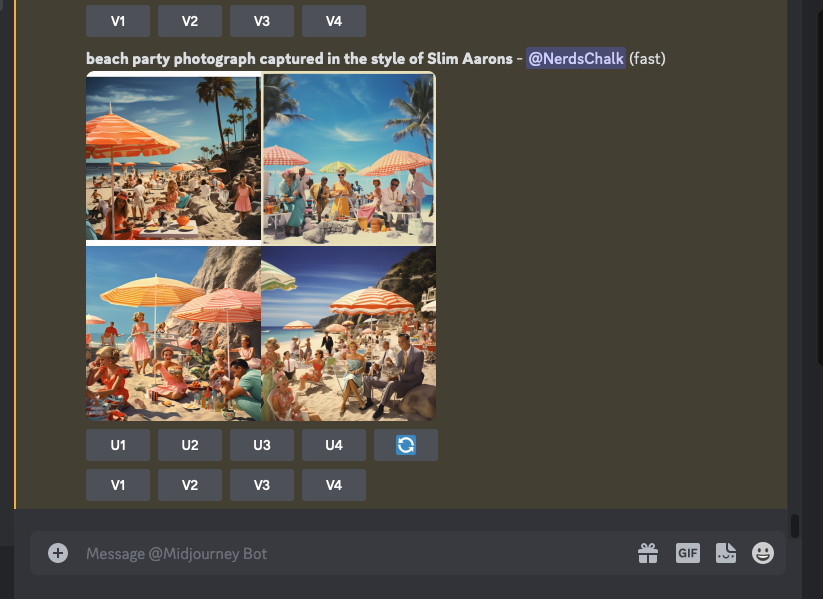This screenshot has width=823, height=599.
Task: Click V1 button above the beach party prompt
Action: (x=118, y=21)
